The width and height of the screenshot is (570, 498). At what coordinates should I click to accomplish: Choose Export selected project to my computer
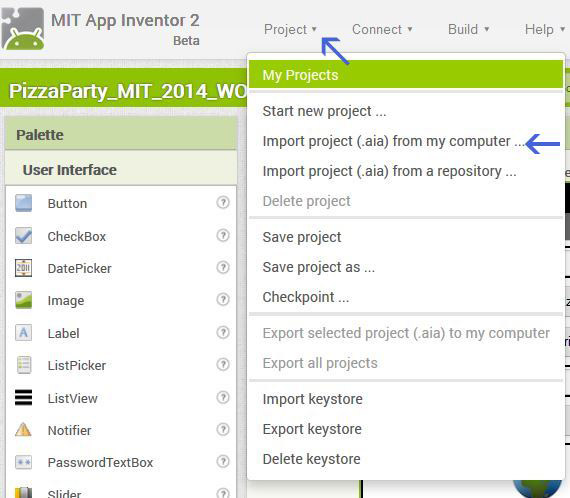[x=406, y=333]
